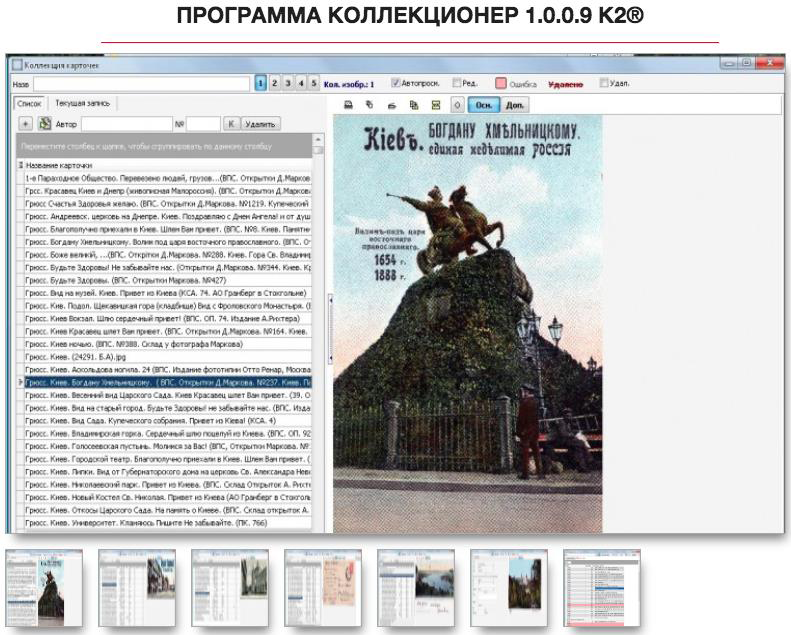Show additional image with Доп. button
The height and width of the screenshot is (635, 791).
(x=515, y=105)
